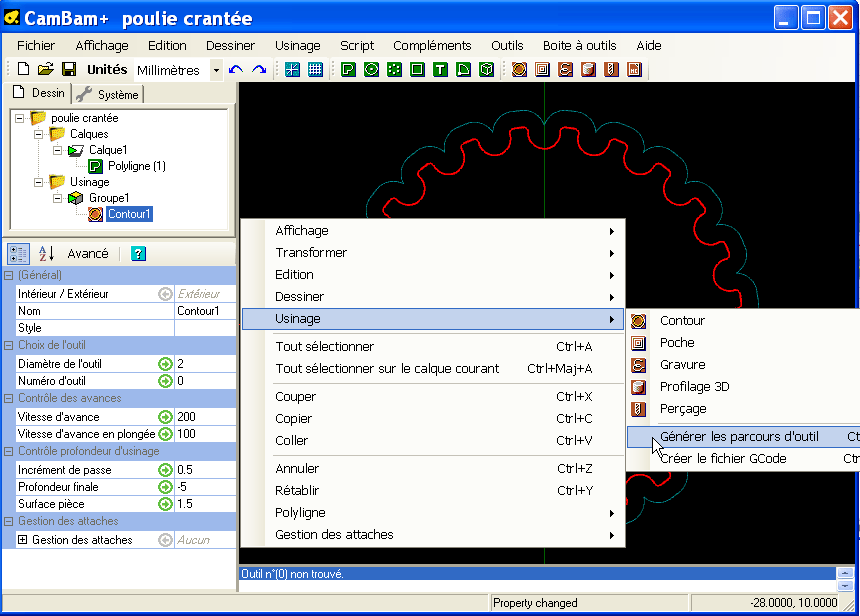Switch to the Système tab
The width and height of the screenshot is (860, 616).
pos(109,94)
